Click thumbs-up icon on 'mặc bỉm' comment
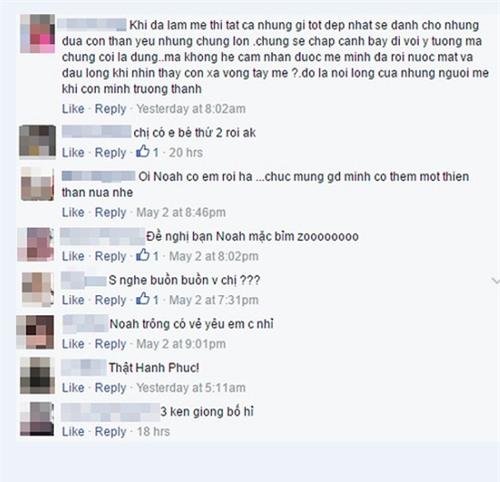 pyautogui.click(x=143, y=255)
